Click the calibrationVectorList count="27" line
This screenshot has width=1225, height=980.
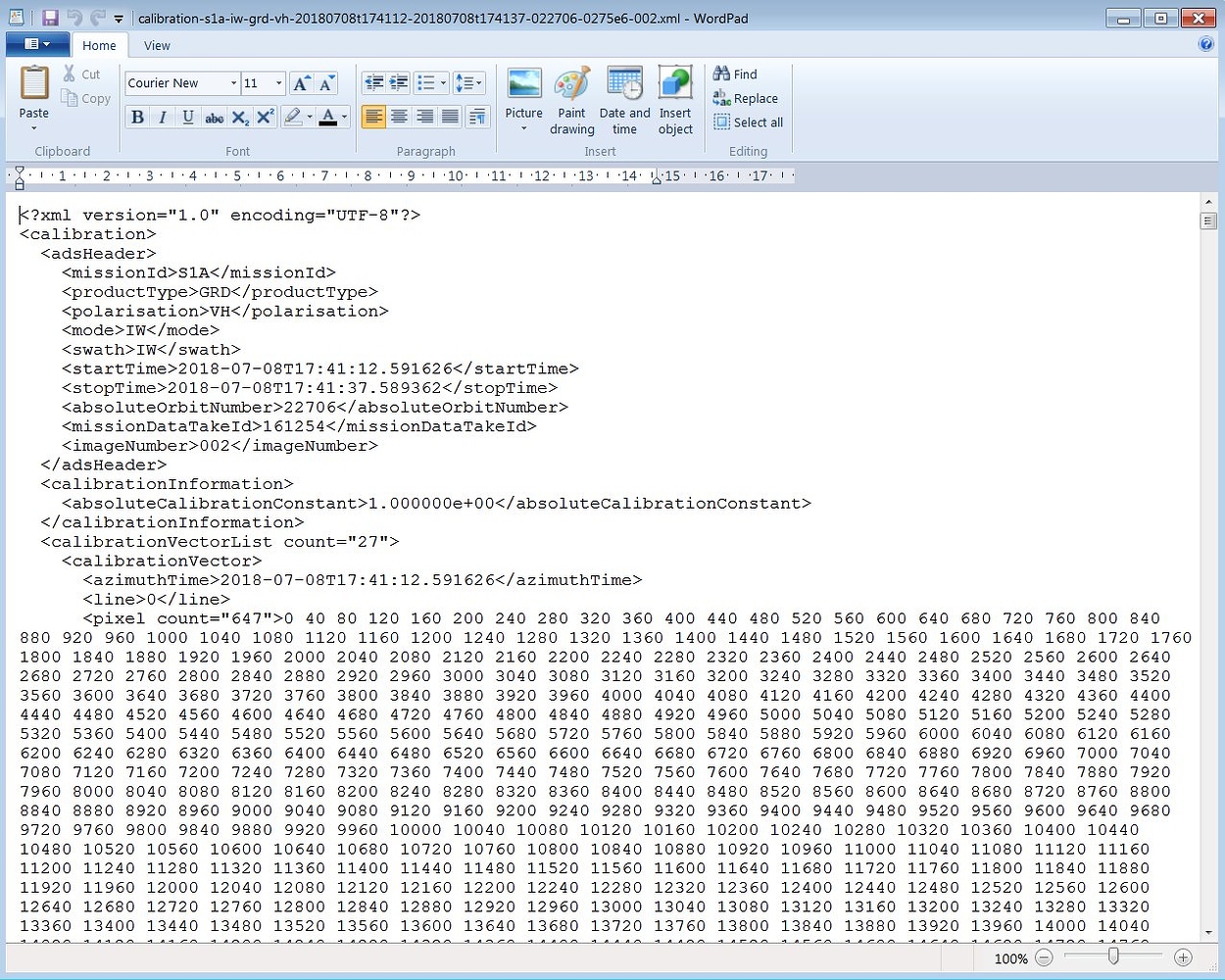pyautogui.click(x=220, y=541)
